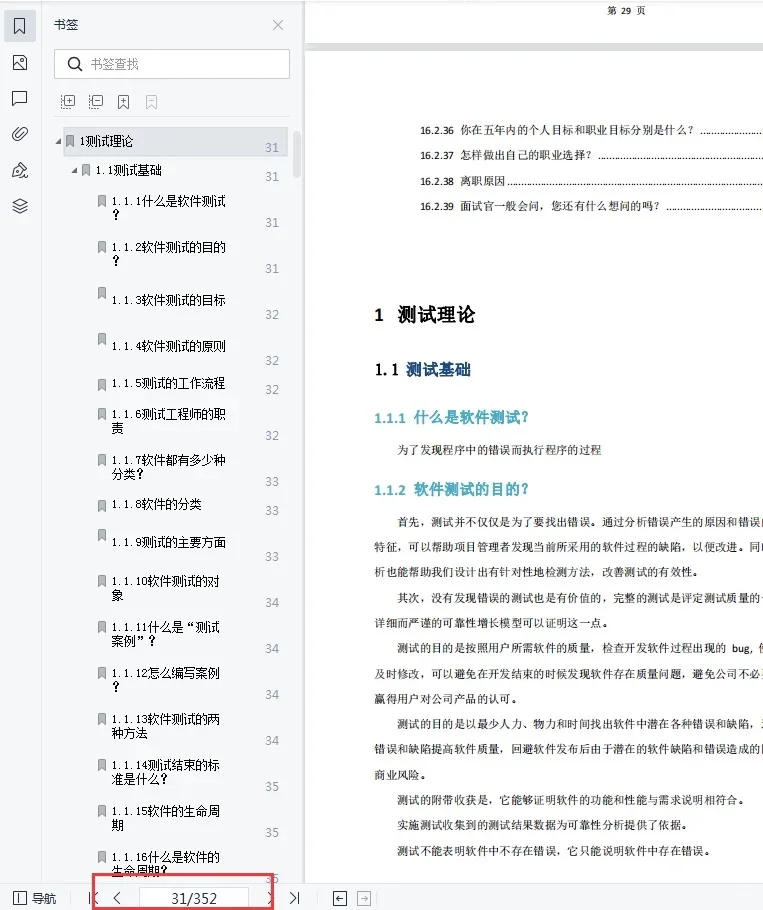Go to first page button
This screenshot has height=910, width=763.
pyautogui.click(x=92, y=898)
